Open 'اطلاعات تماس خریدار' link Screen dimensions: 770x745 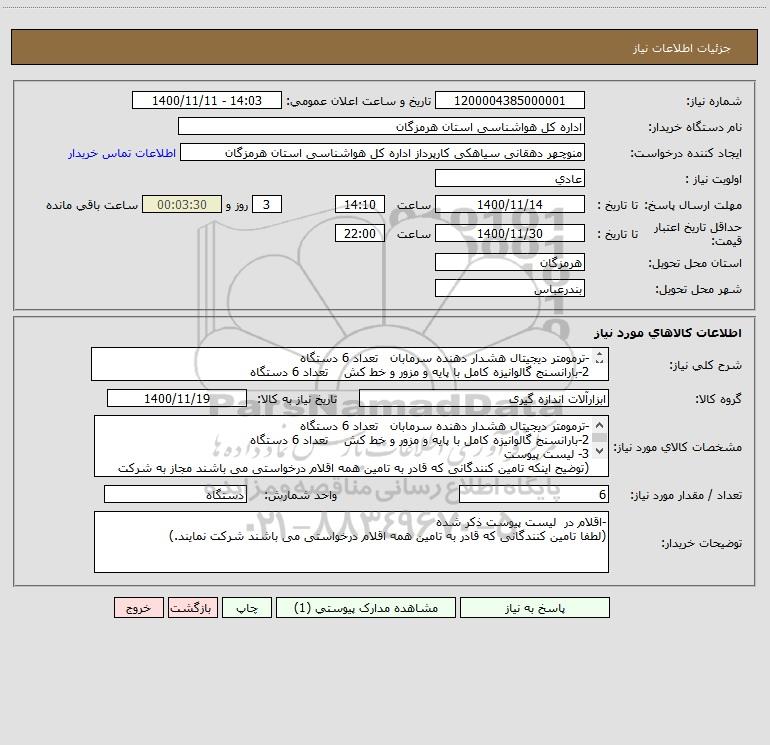tap(122, 153)
